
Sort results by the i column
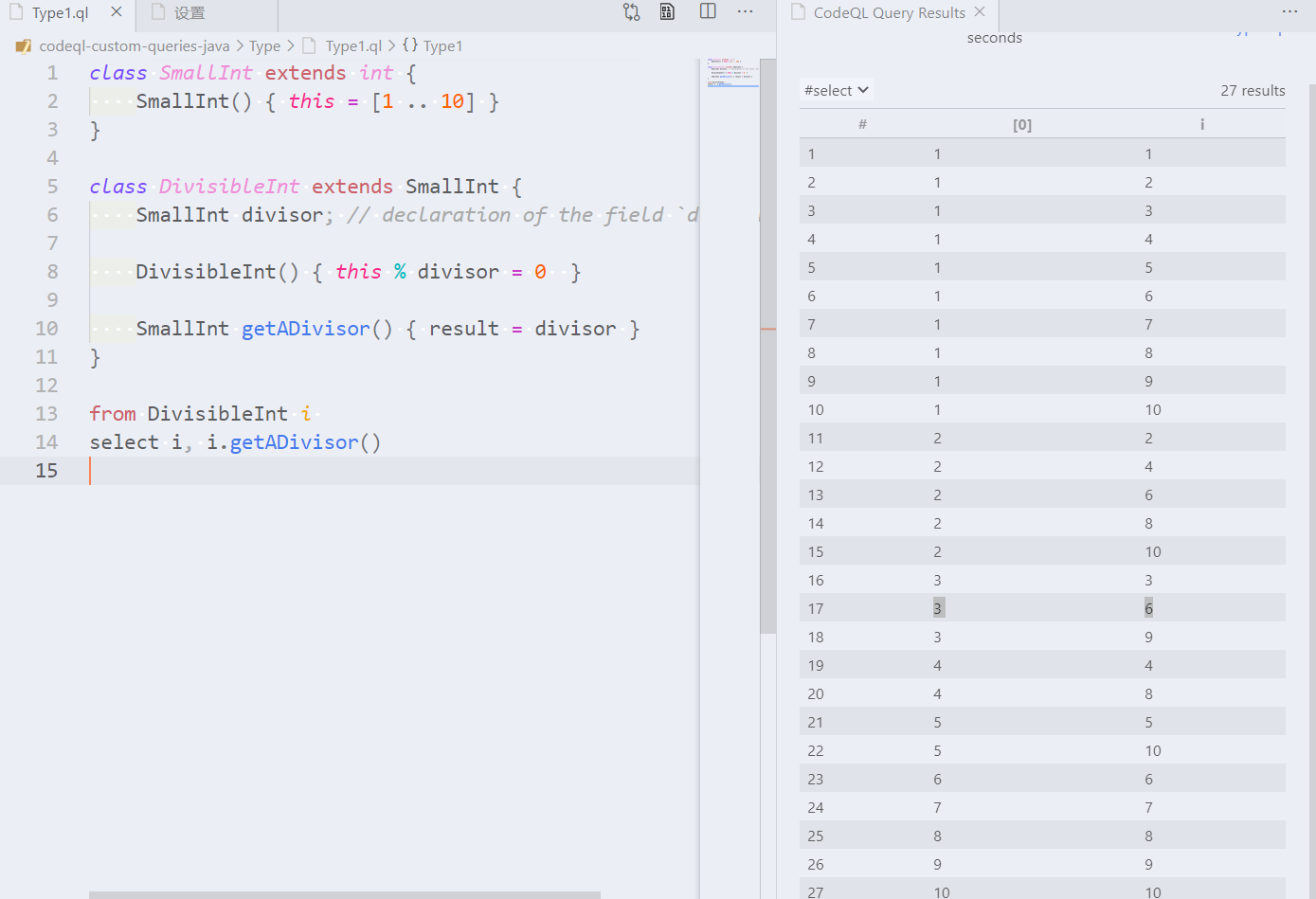[1201, 124]
